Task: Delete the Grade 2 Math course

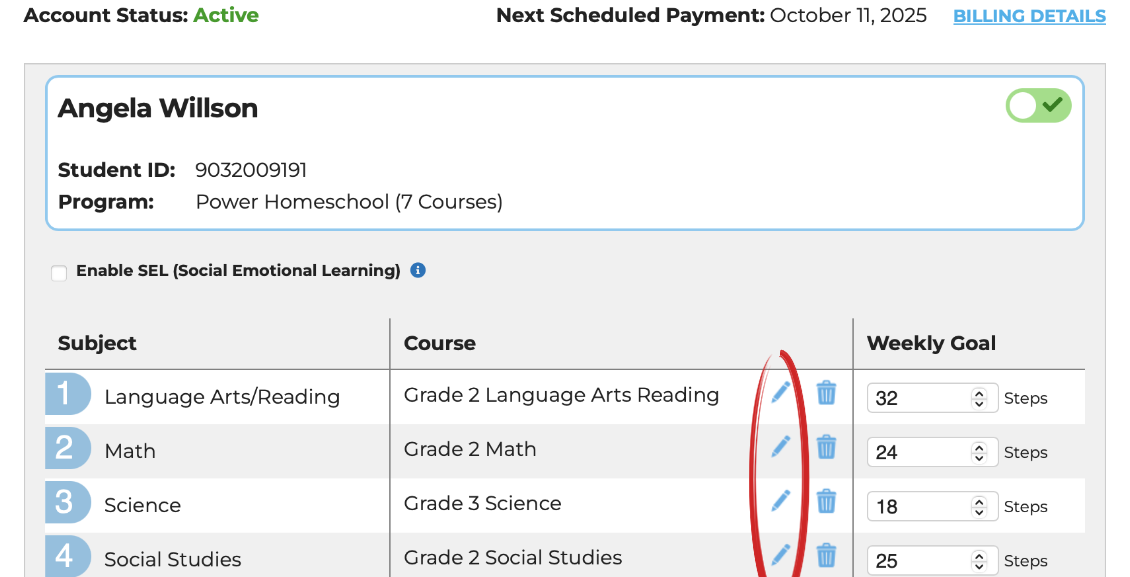Action: pyautogui.click(x=826, y=447)
